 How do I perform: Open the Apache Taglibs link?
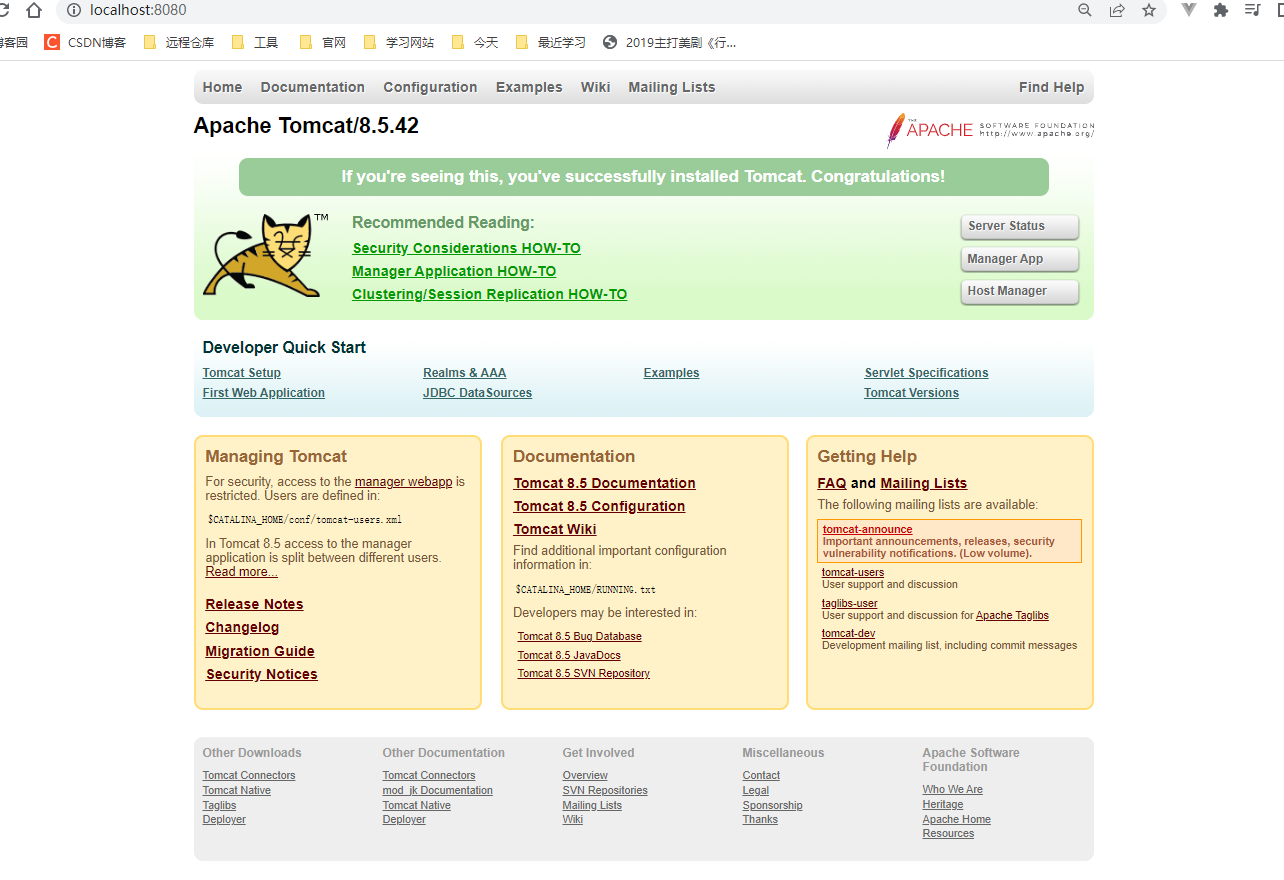pos(1012,616)
